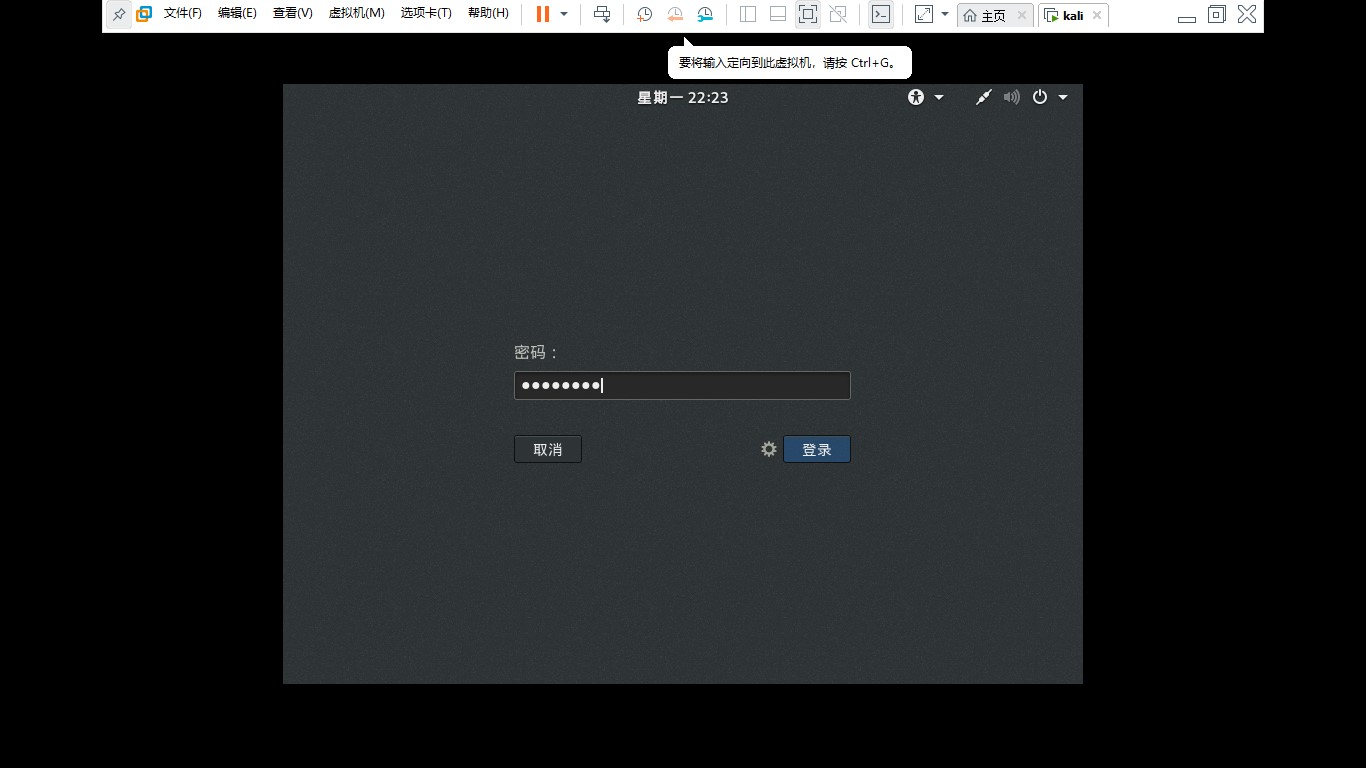1366x768 pixels.
Task: Restore the VMware window size
Action: (x=1217, y=14)
